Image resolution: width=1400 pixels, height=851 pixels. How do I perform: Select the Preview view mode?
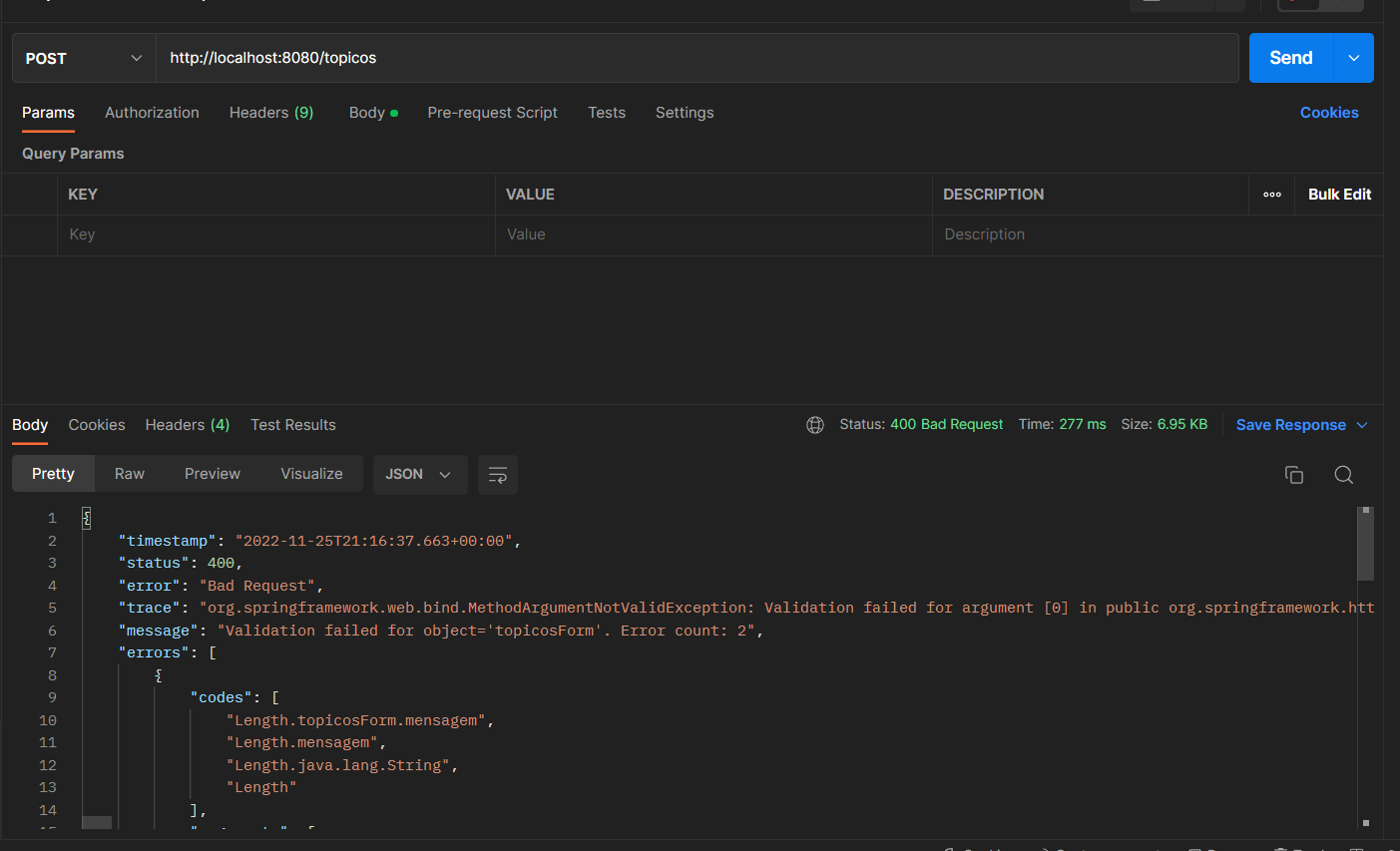[213, 474]
